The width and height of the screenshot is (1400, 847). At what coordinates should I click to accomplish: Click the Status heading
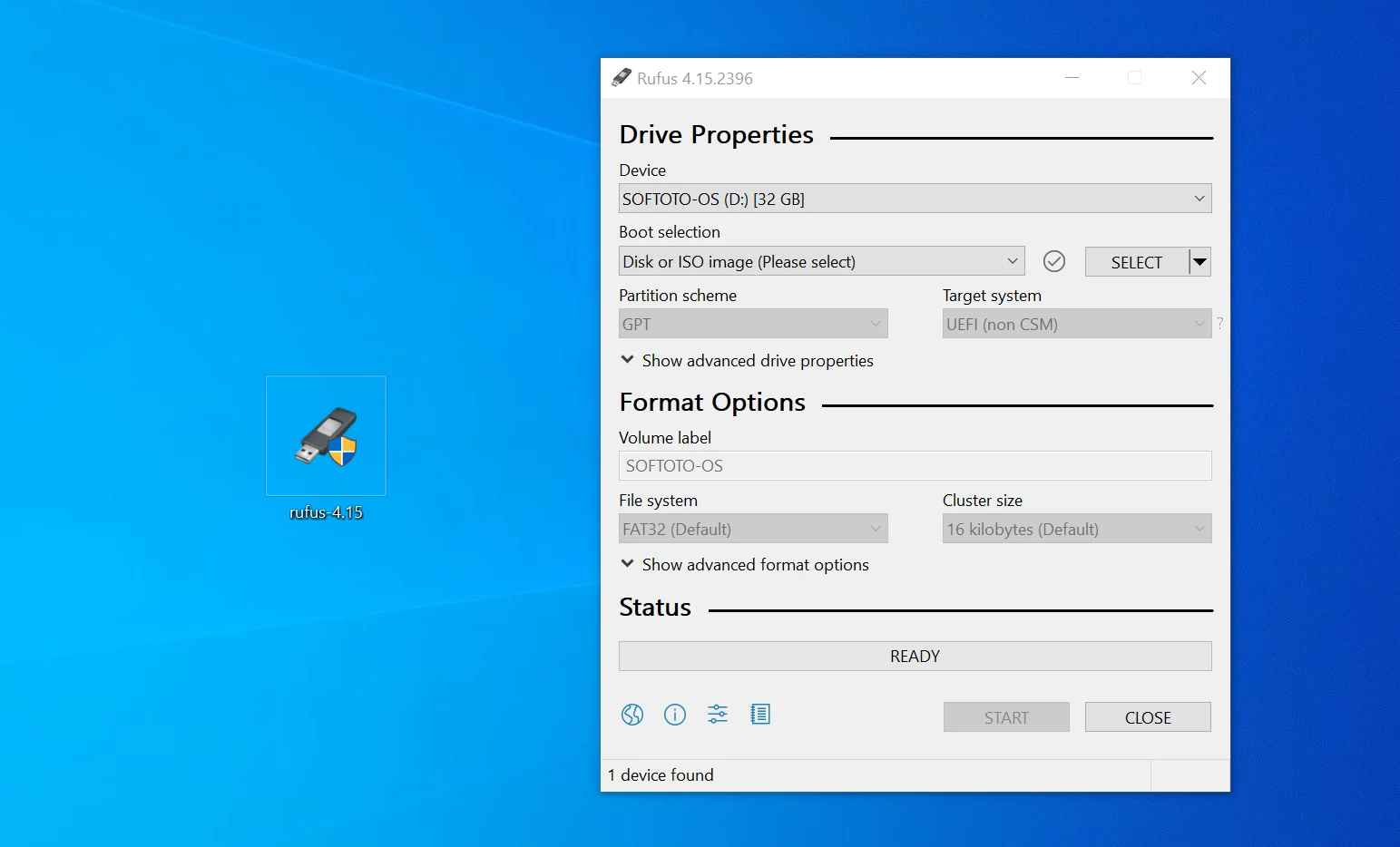655,608
